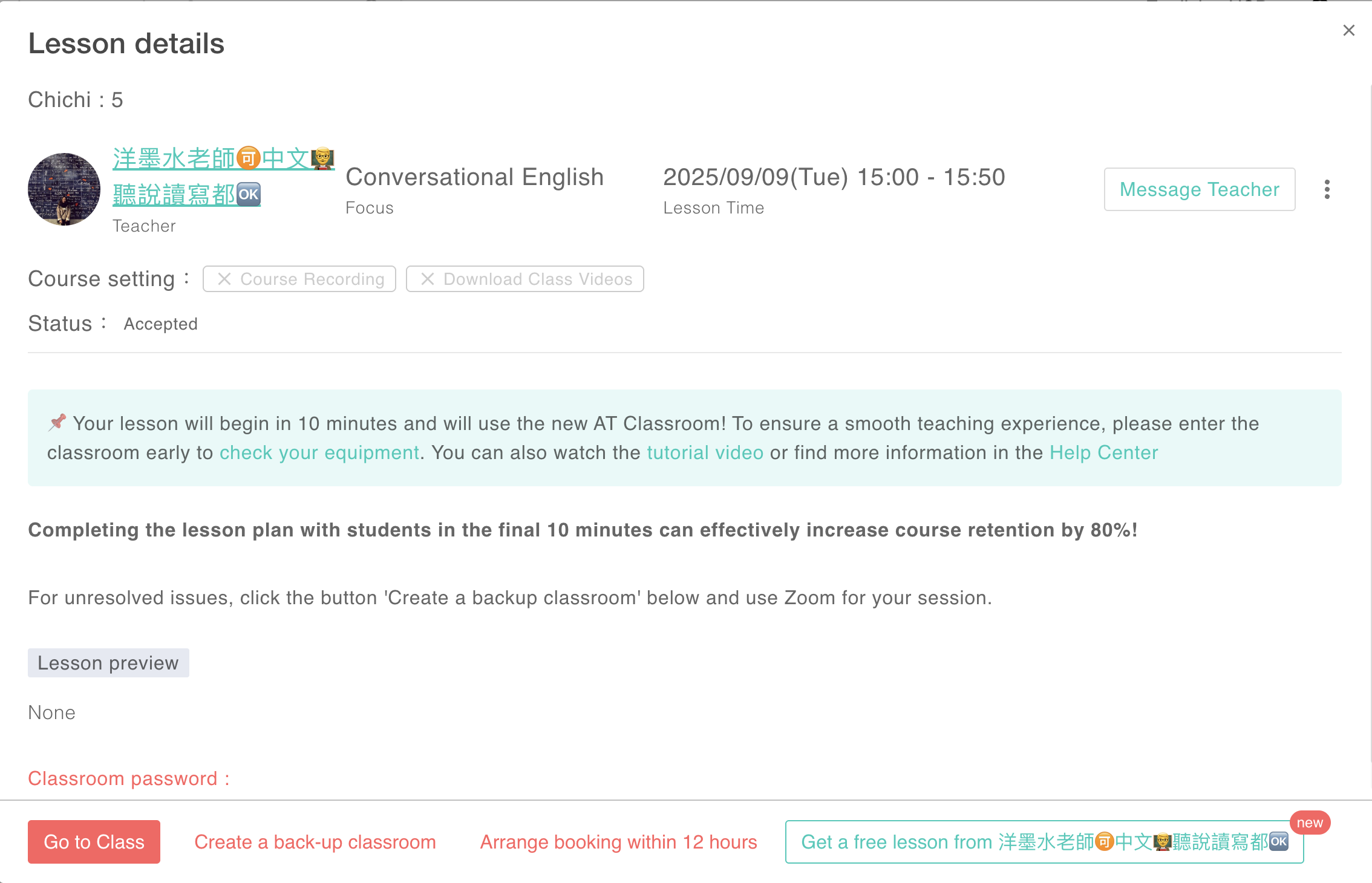Close the Lesson details dialog
This screenshot has width=1372, height=883.
[x=1348, y=30]
